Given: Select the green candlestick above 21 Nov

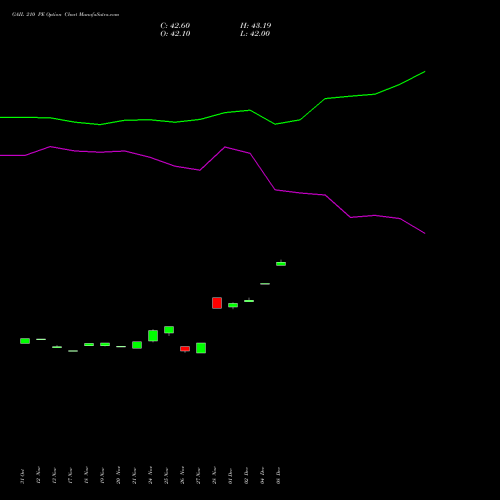Looking at the screenshot, I should 137,345.
